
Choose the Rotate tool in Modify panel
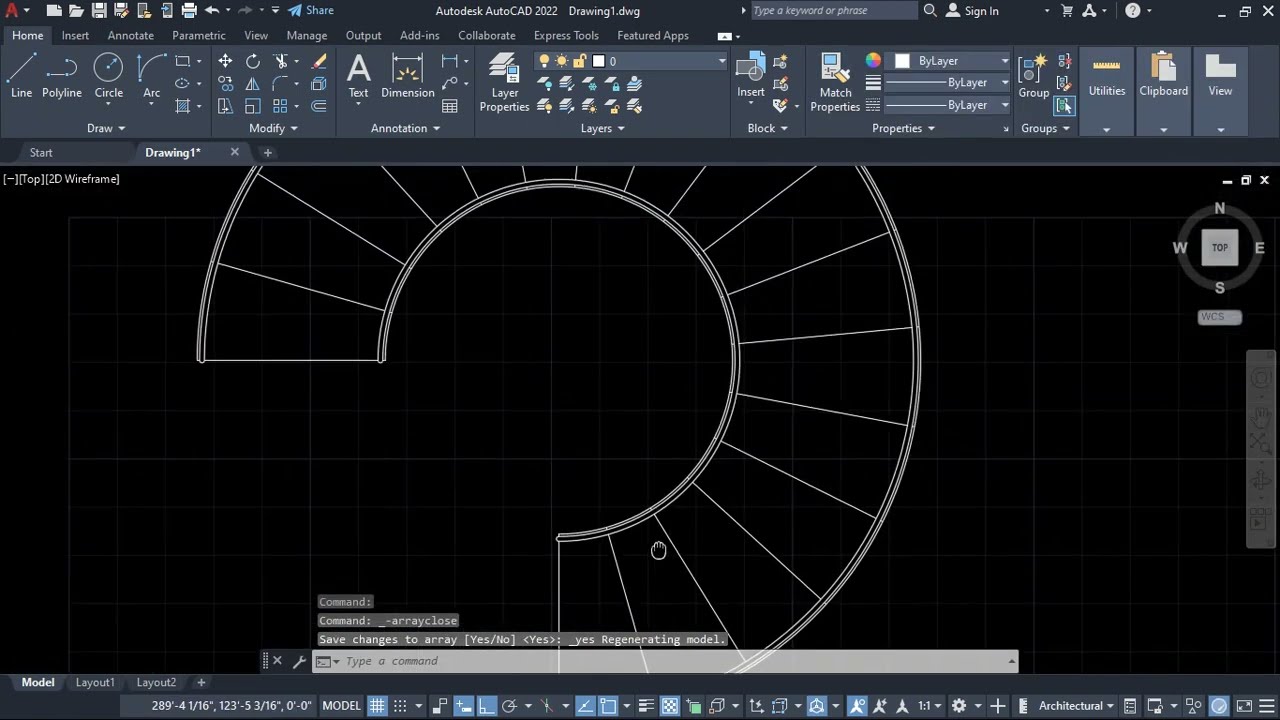click(x=253, y=61)
